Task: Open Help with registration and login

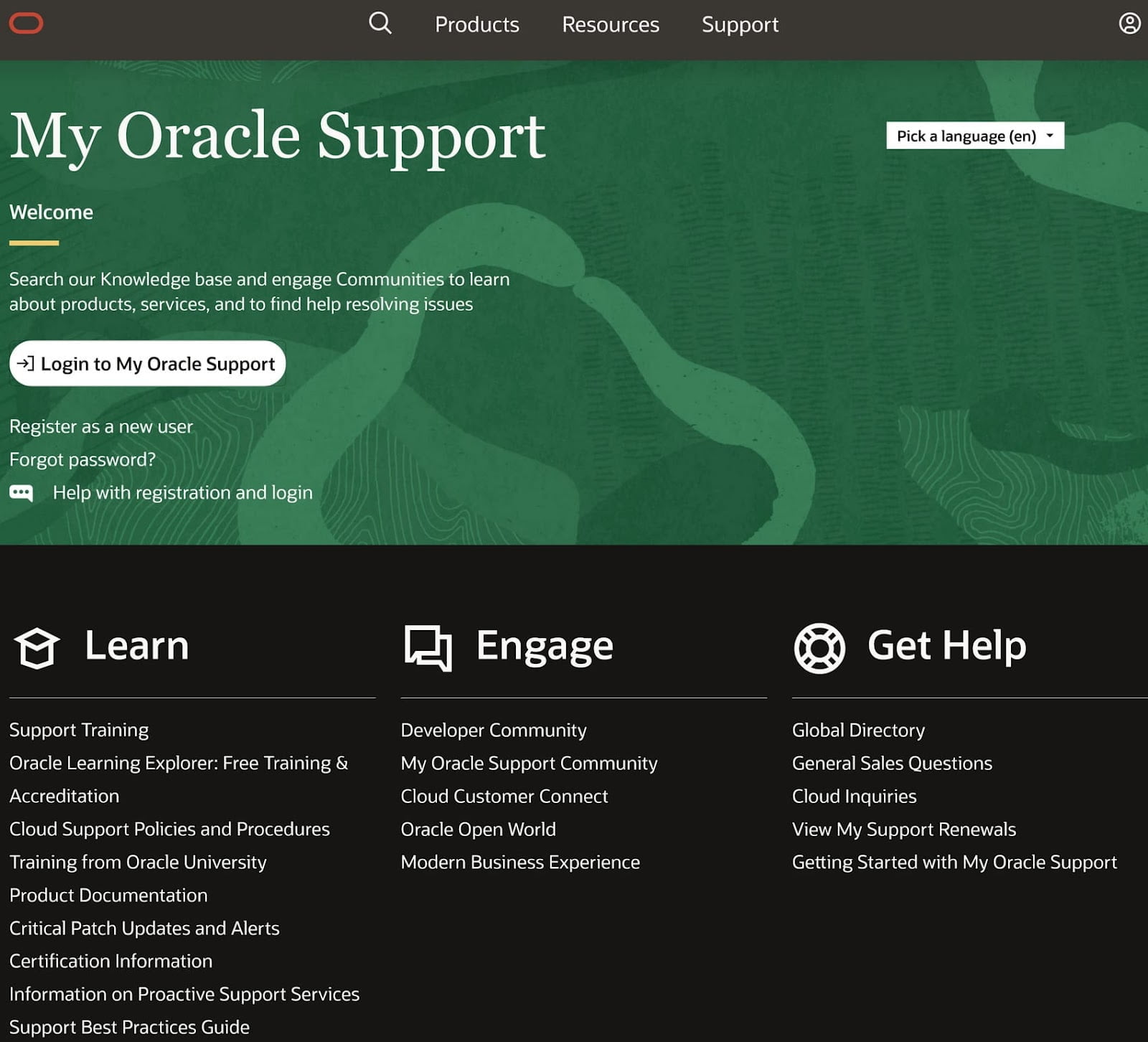Action: click(182, 492)
